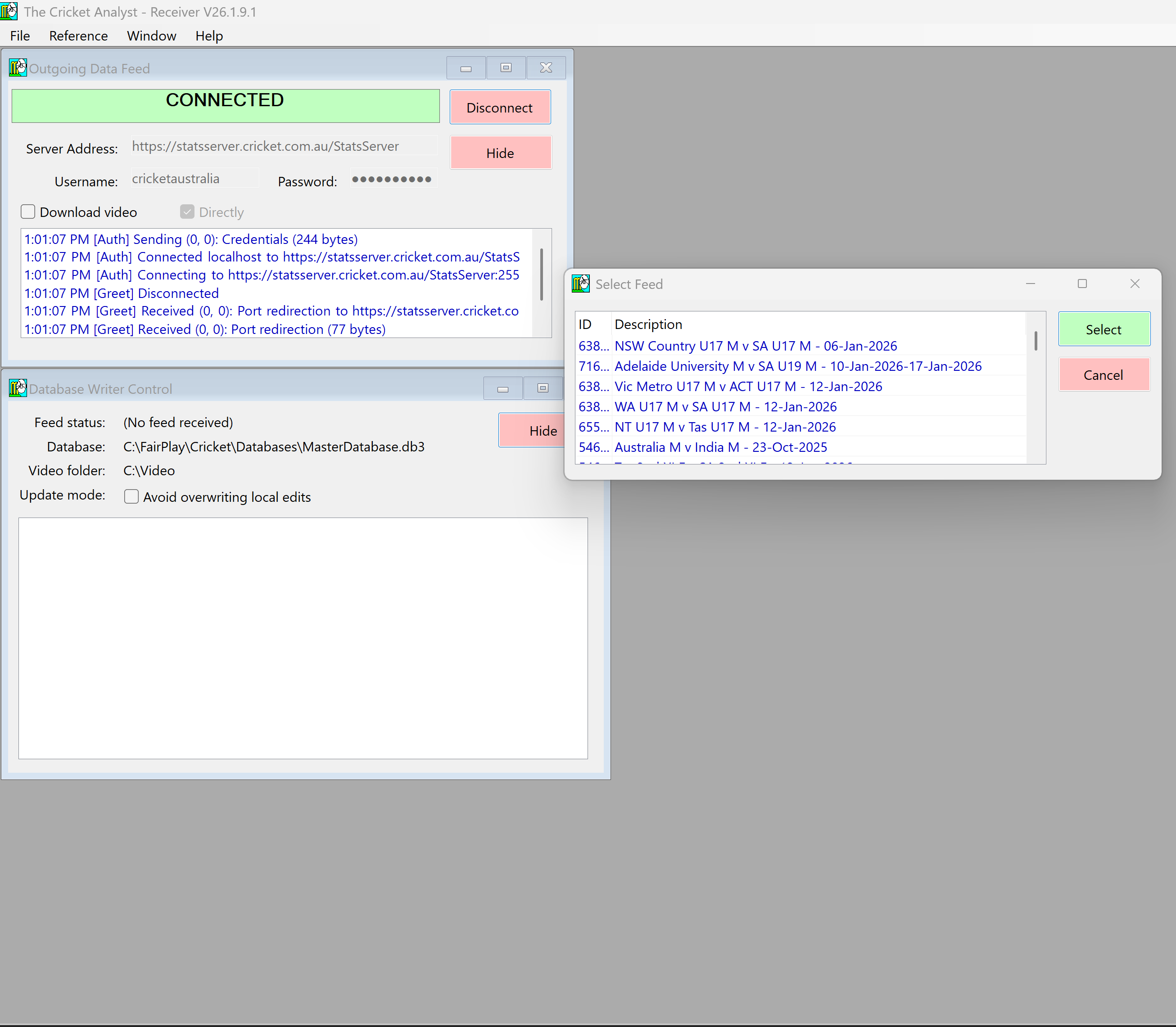Viewport: 1176px width, 1027px height.
Task: Click the connection log scrollbar thumb
Action: pos(541,274)
